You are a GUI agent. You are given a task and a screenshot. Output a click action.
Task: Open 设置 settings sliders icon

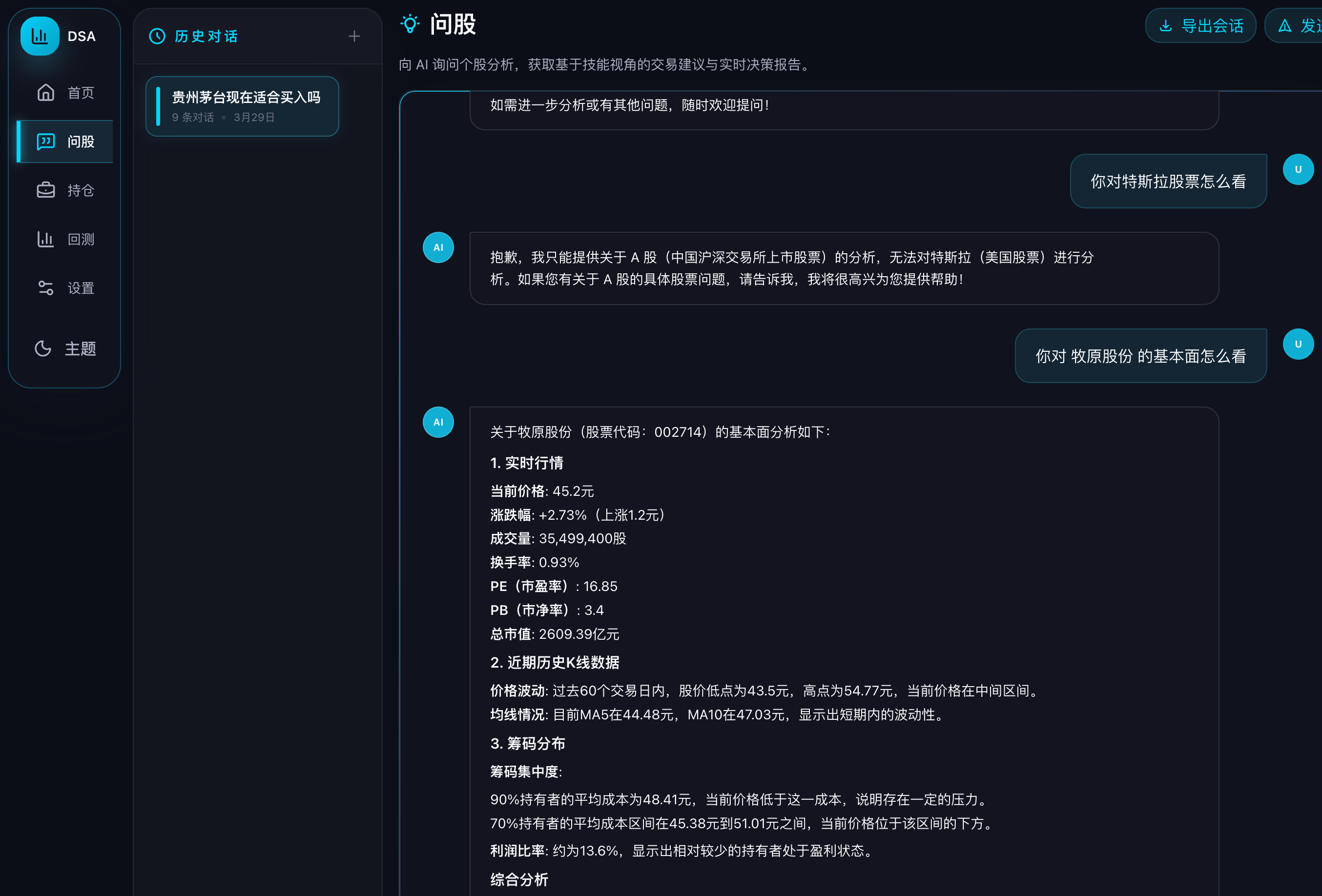[45, 288]
